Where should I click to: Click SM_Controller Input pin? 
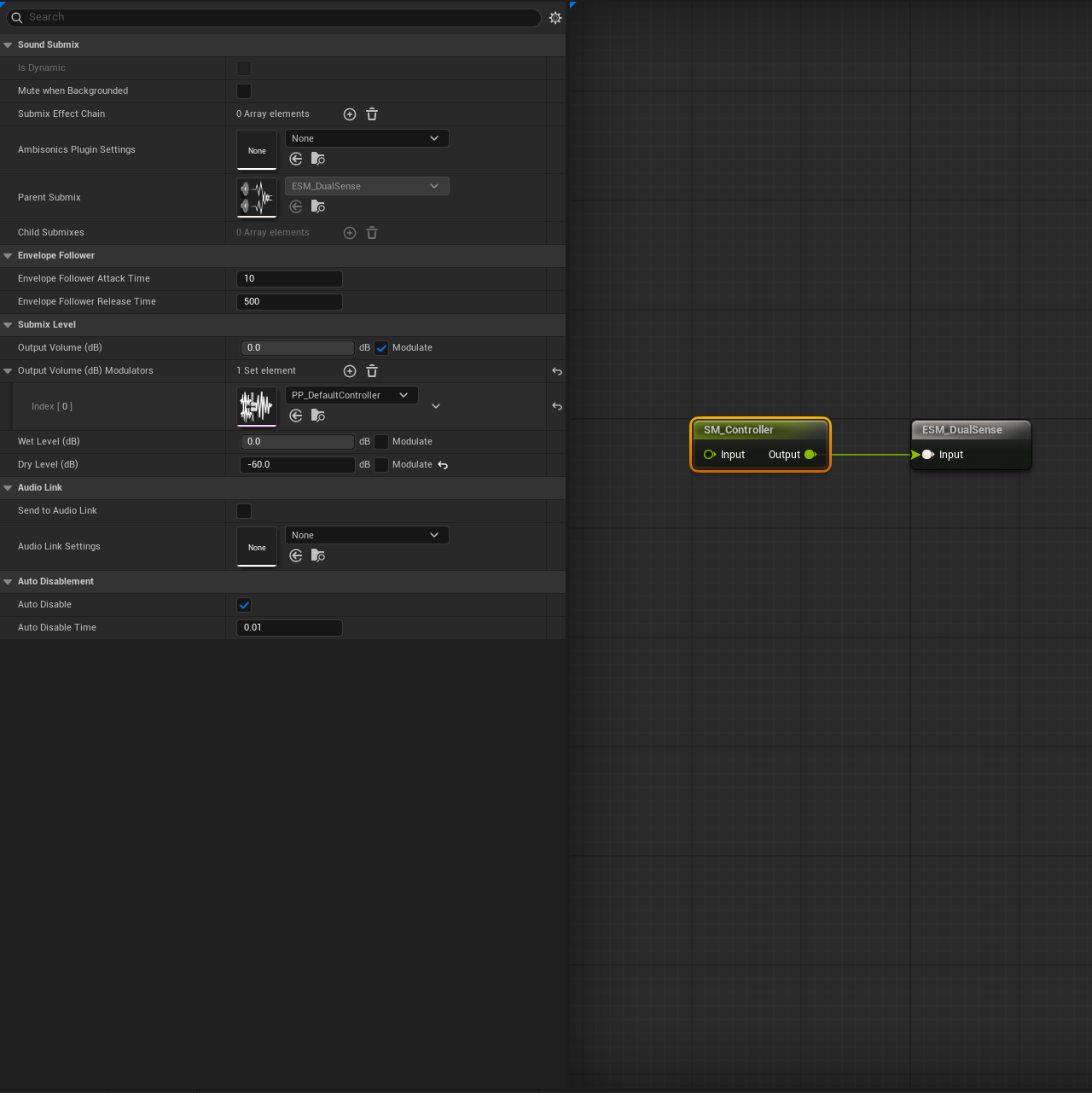point(709,455)
